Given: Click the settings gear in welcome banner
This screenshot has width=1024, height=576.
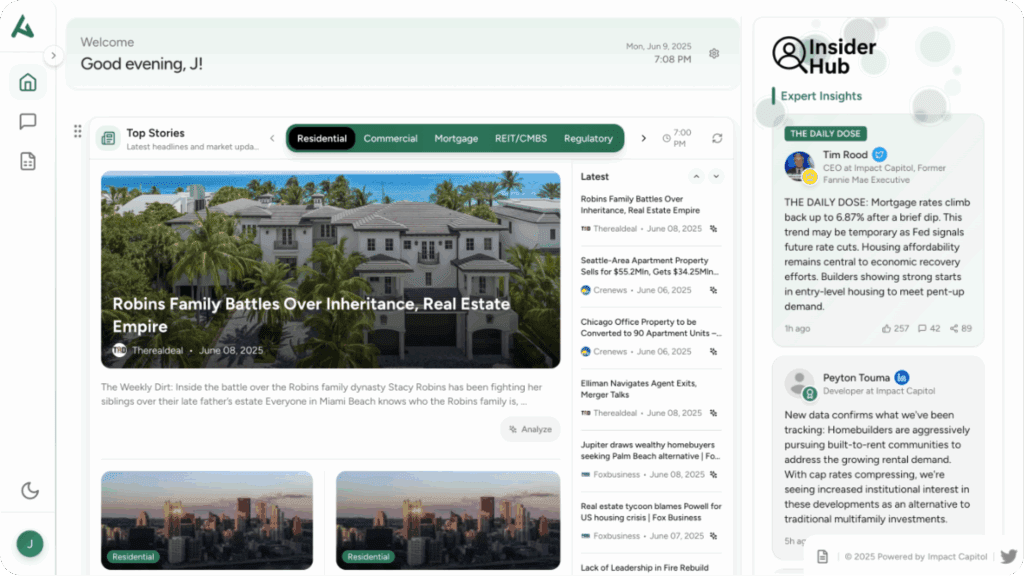Looking at the screenshot, I should [714, 53].
